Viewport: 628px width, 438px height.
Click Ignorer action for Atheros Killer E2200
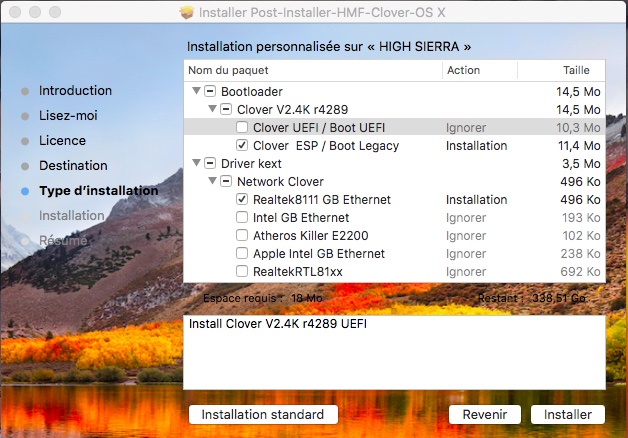coord(466,236)
